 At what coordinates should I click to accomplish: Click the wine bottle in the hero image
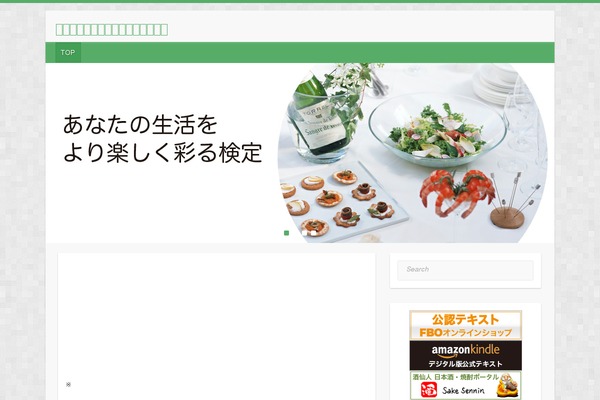coord(319,114)
